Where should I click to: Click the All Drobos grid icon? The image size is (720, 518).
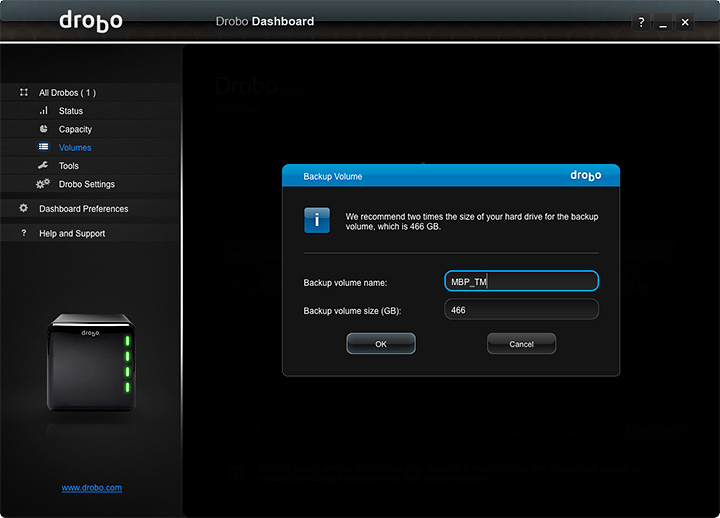pos(24,92)
